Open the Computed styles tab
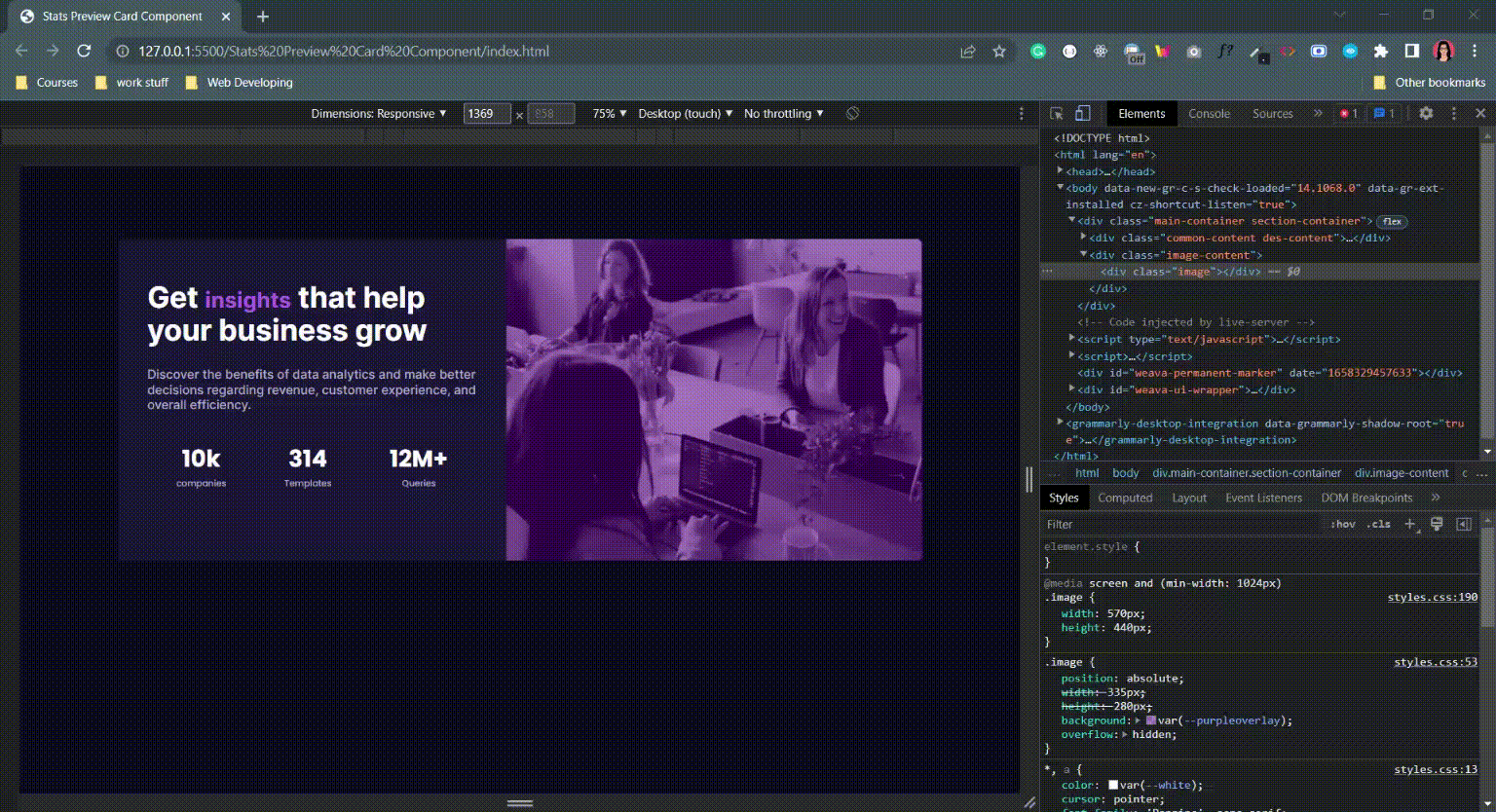Screen dimensions: 1496x812 tap(1125, 498)
